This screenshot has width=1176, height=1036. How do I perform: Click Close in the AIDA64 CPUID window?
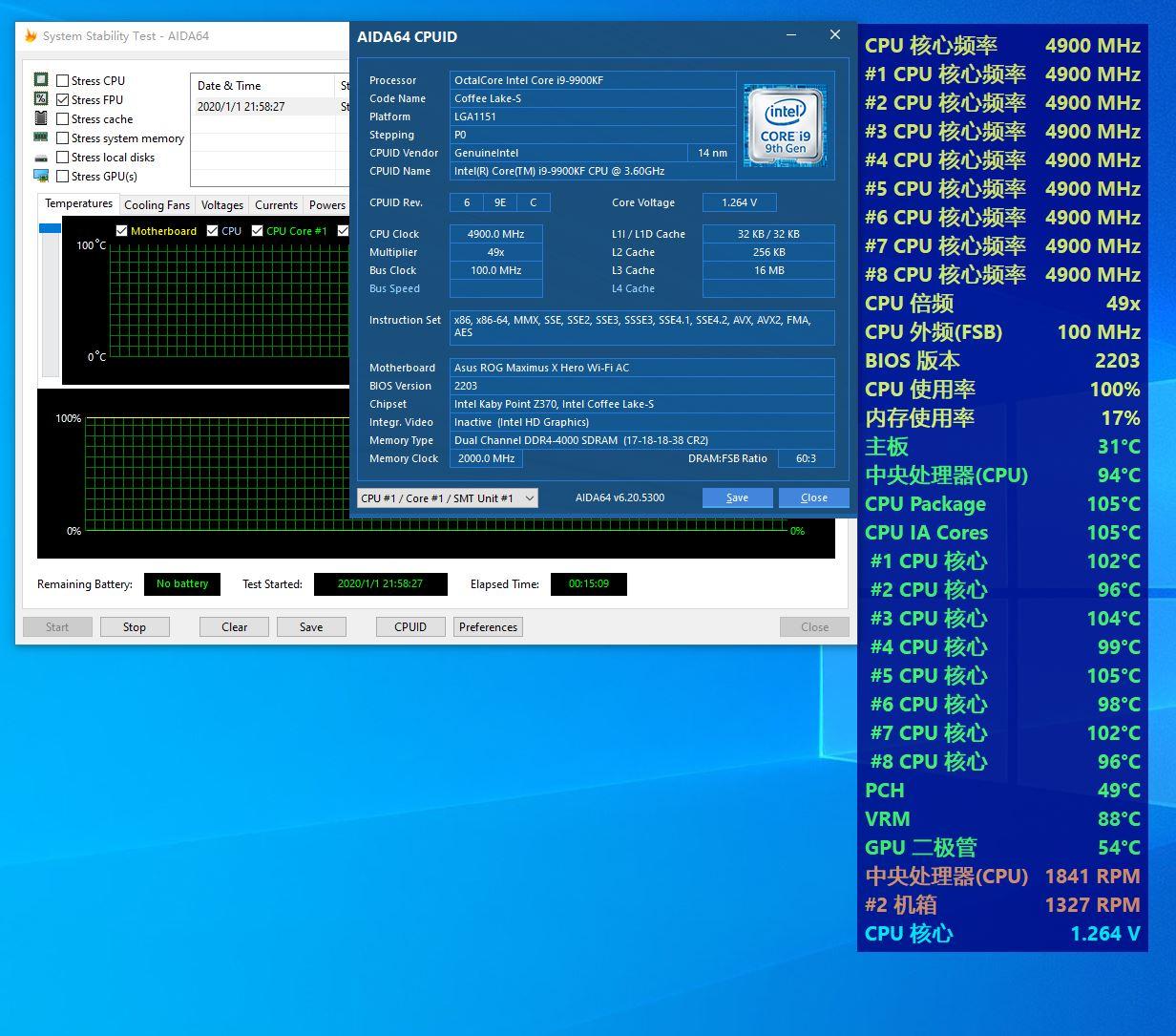814,497
